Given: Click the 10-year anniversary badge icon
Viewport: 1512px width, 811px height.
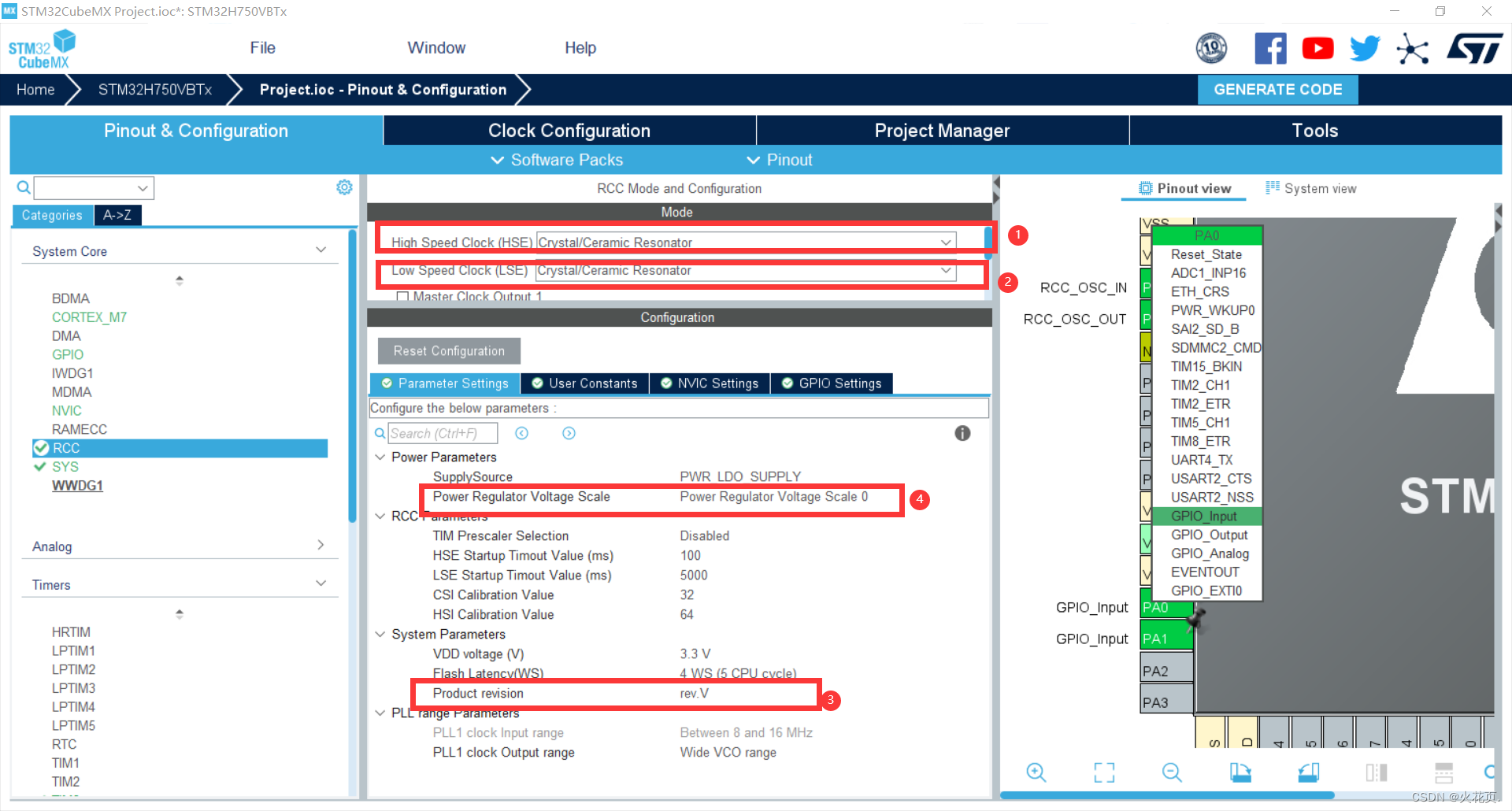Looking at the screenshot, I should point(1211,49).
